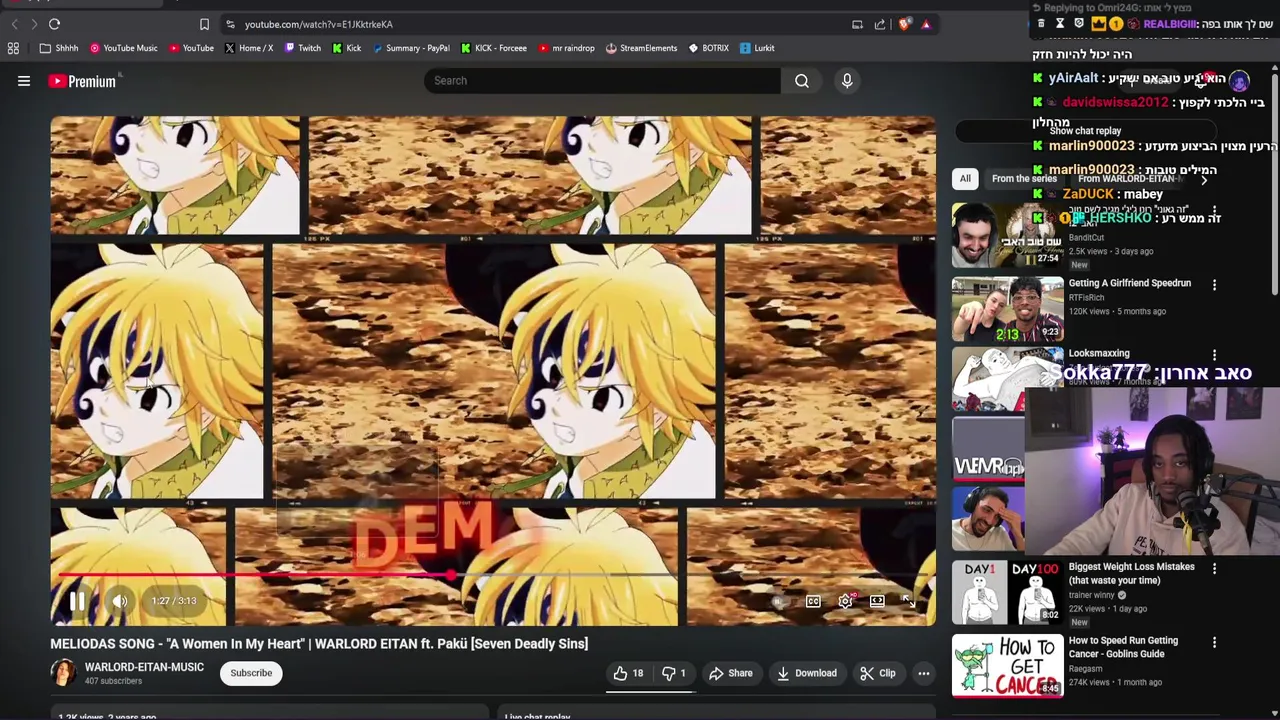Share the video
Viewport: 1280px width, 720px height.
pos(731,673)
